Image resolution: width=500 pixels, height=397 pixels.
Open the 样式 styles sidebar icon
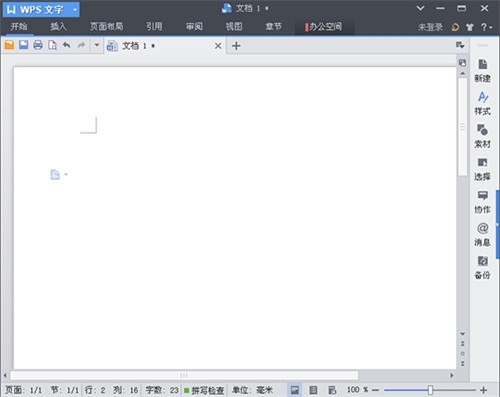[482, 103]
